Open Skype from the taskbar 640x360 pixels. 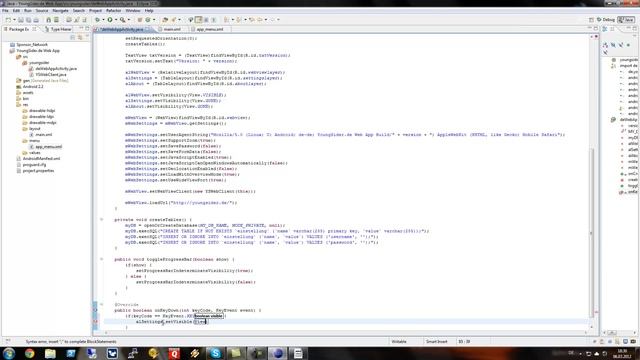point(215,353)
